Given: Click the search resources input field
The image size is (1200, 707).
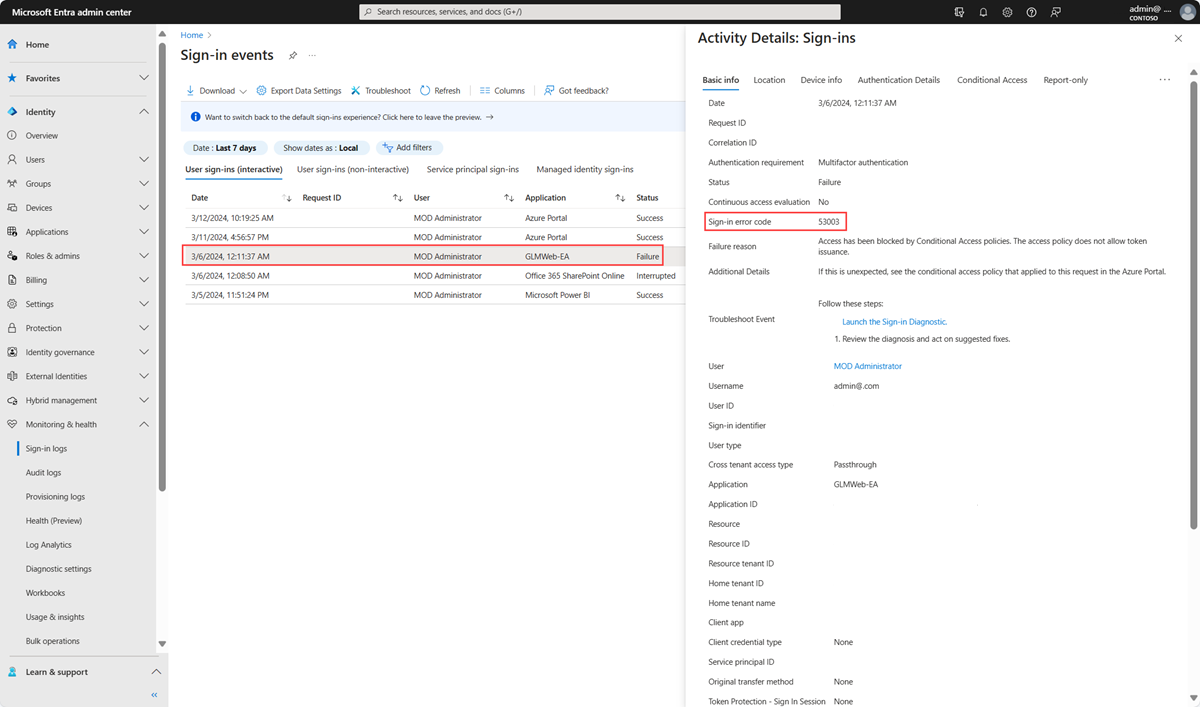Looking at the screenshot, I should [600, 12].
